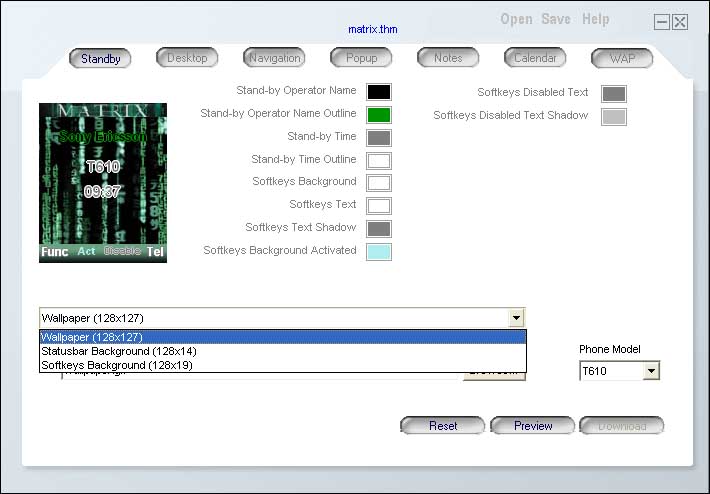This screenshot has height=494, width=710.
Task: Edit Softkeys Disabled Text Shadow color
Action: tap(614, 117)
